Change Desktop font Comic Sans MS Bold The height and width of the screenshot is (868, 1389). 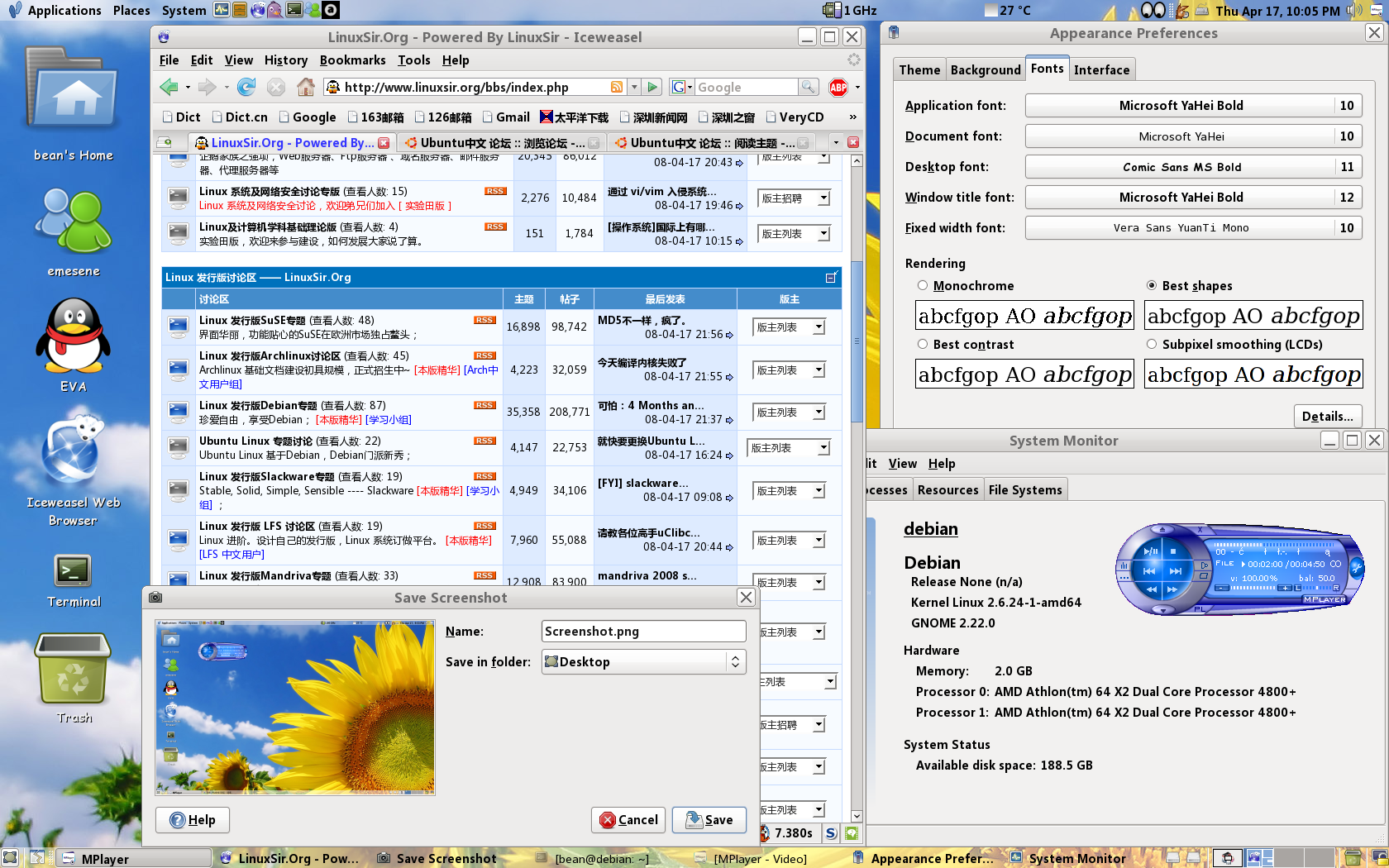(x=1194, y=166)
